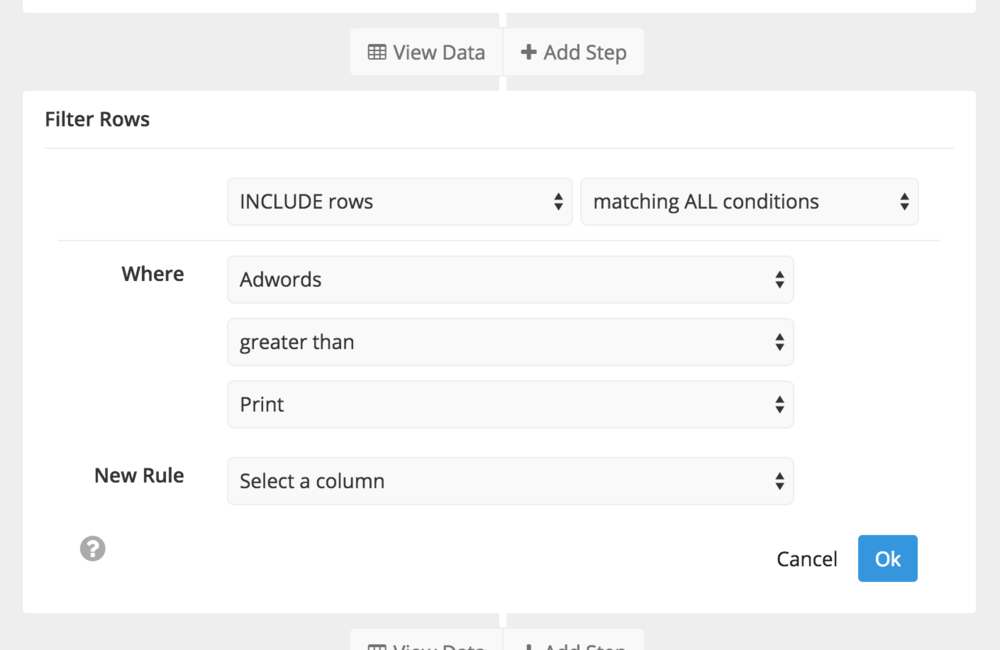Click the plus icon in top Add Step

[528, 52]
